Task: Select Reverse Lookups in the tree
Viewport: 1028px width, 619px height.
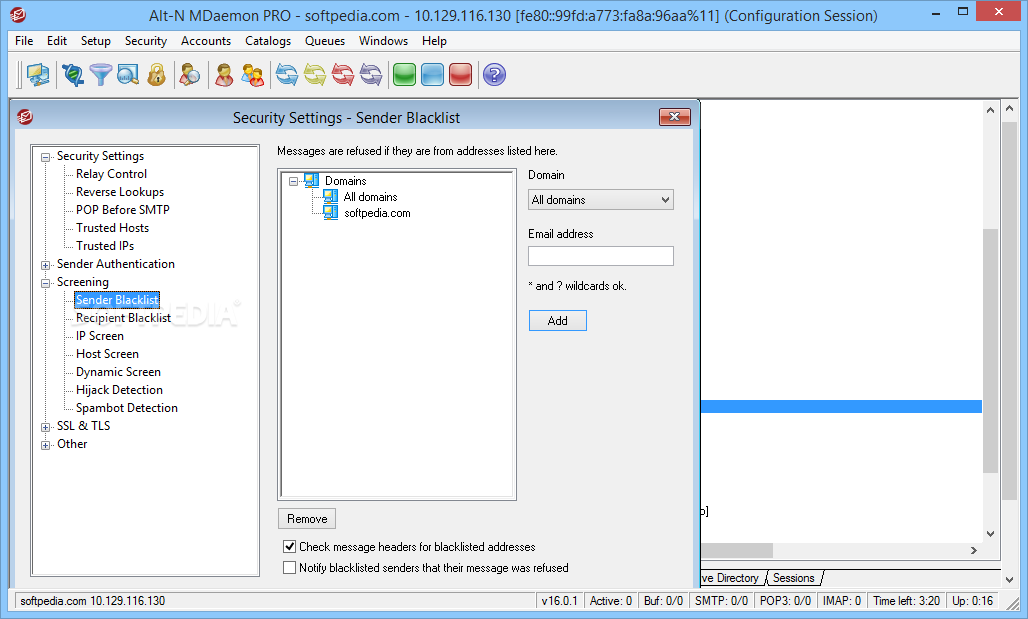Action: [120, 191]
